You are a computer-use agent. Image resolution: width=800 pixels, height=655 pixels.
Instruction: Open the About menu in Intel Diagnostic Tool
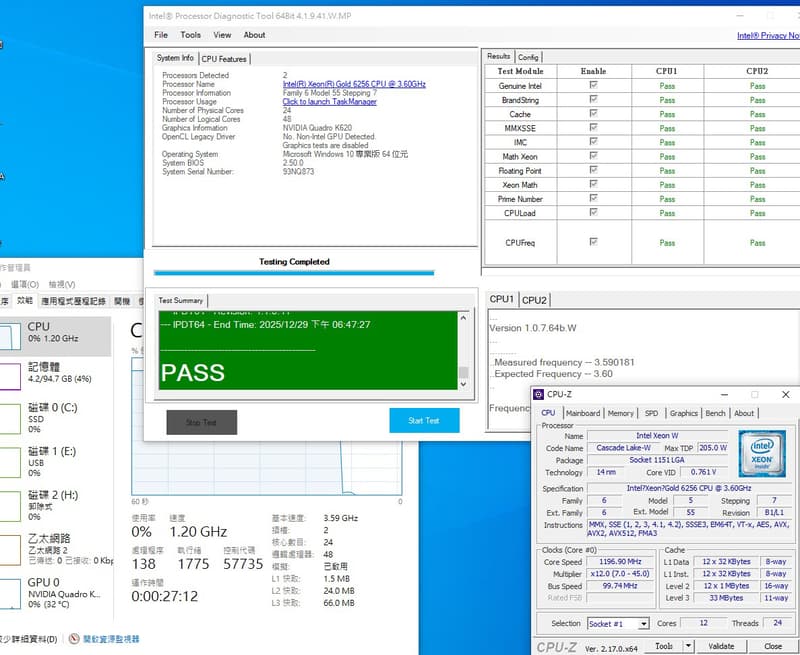coord(254,35)
